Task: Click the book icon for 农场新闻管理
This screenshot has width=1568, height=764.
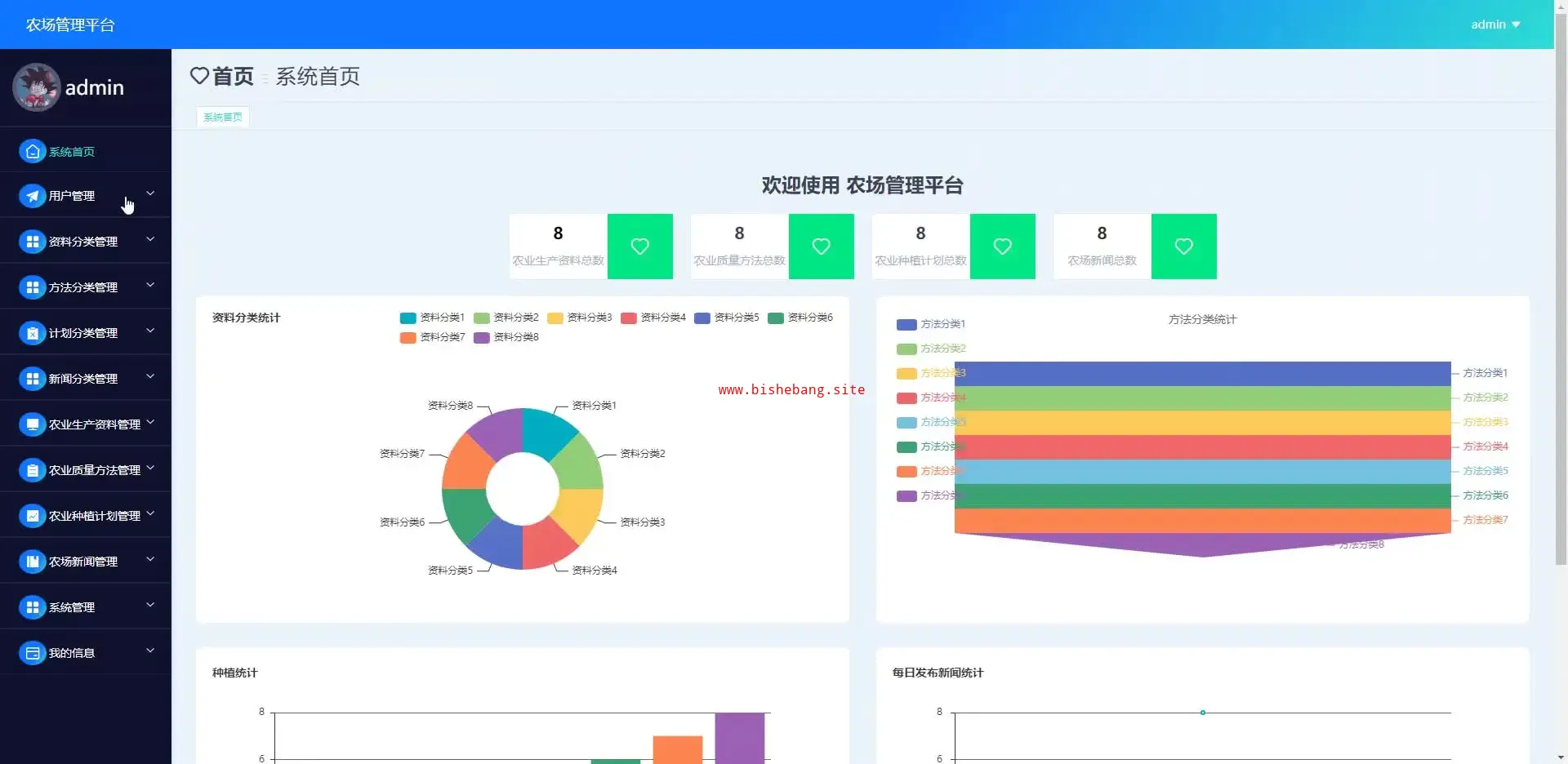Action: pyautogui.click(x=32, y=562)
